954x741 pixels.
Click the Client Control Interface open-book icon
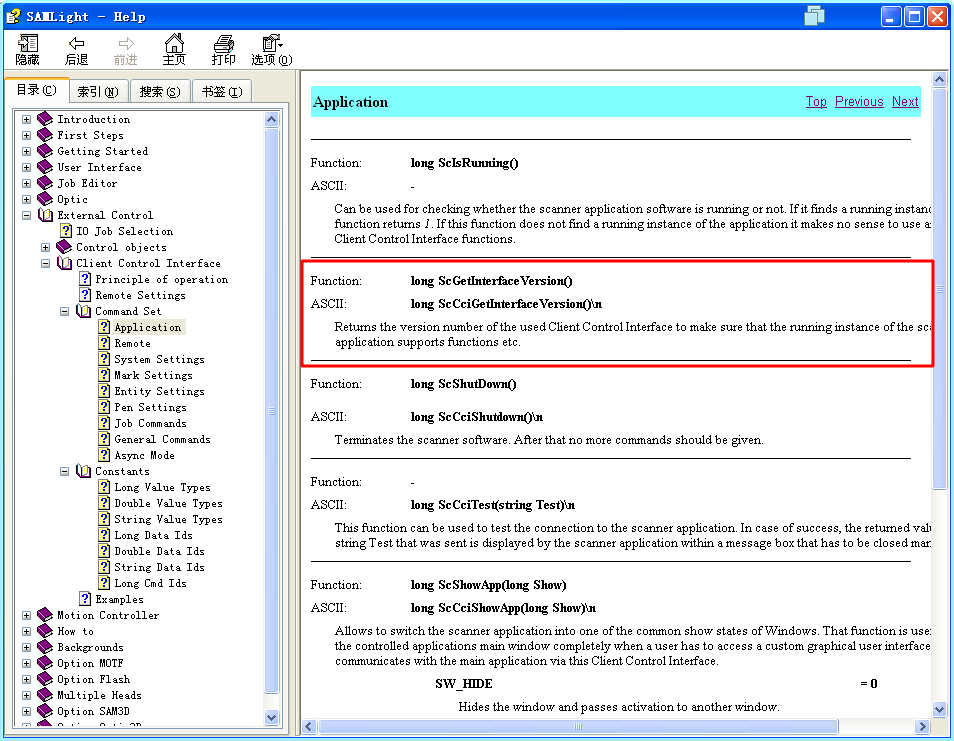click(64, 263)
